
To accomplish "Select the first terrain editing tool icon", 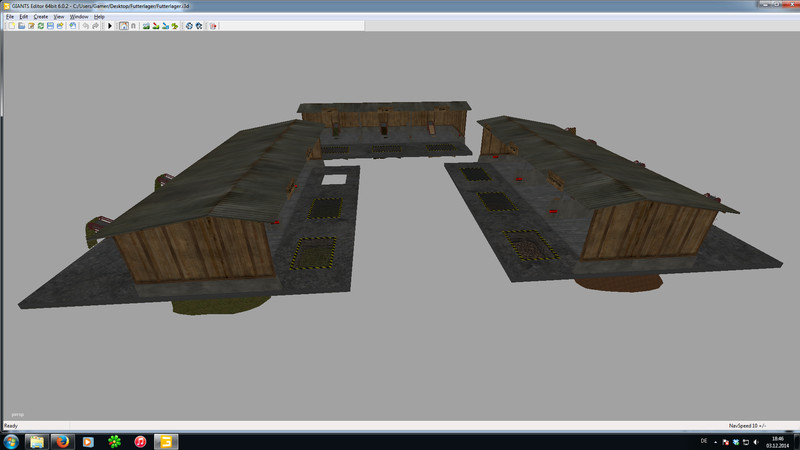I will pyautogui.click(x=146, y=26).
